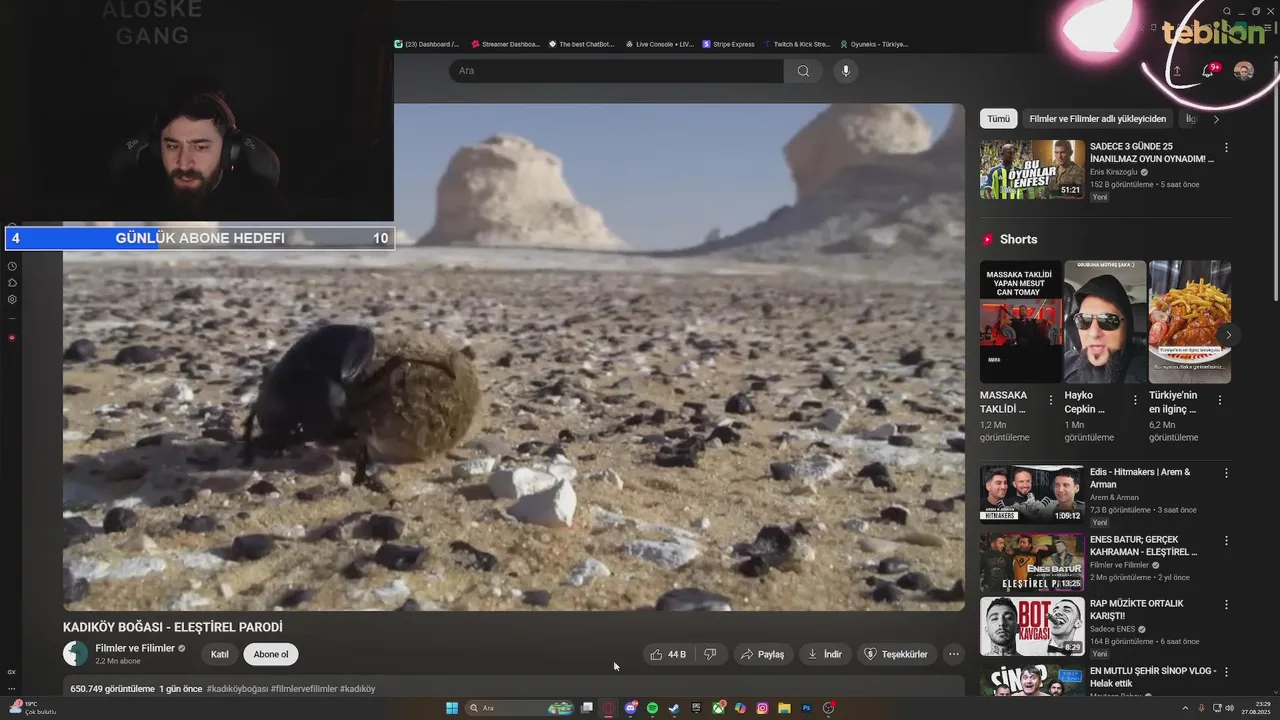Open history clock icon in browser sidebar
This screenshot has height=720, width=1280.
[12, 267]
